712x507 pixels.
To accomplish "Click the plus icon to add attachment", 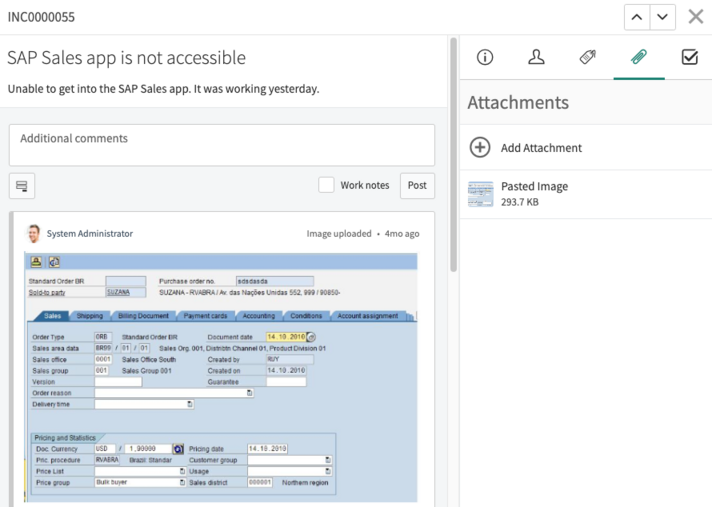I will pos(480,148).
